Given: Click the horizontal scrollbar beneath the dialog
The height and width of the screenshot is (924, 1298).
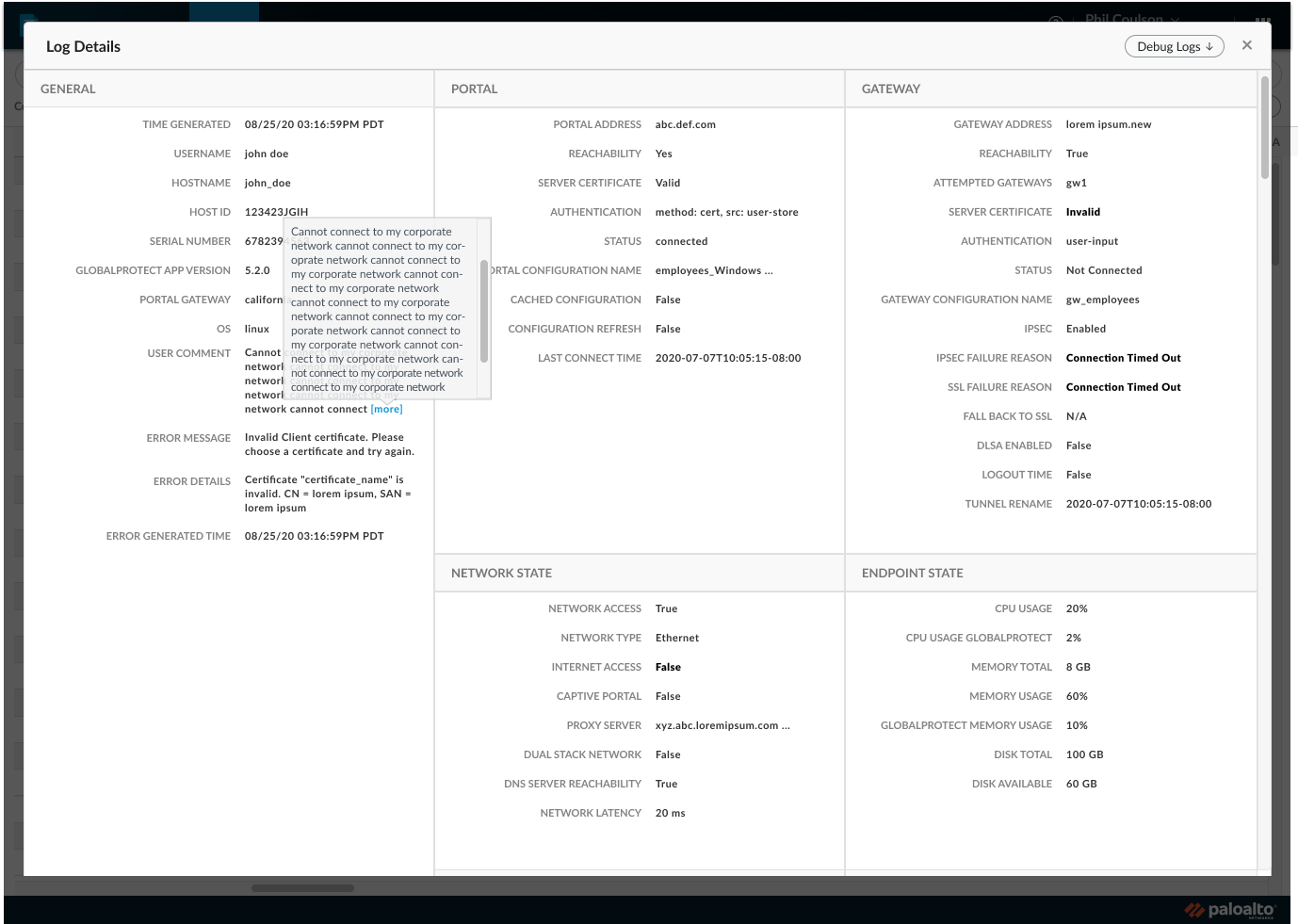Looking at the screenshot, I should click(x=302, y=888).
